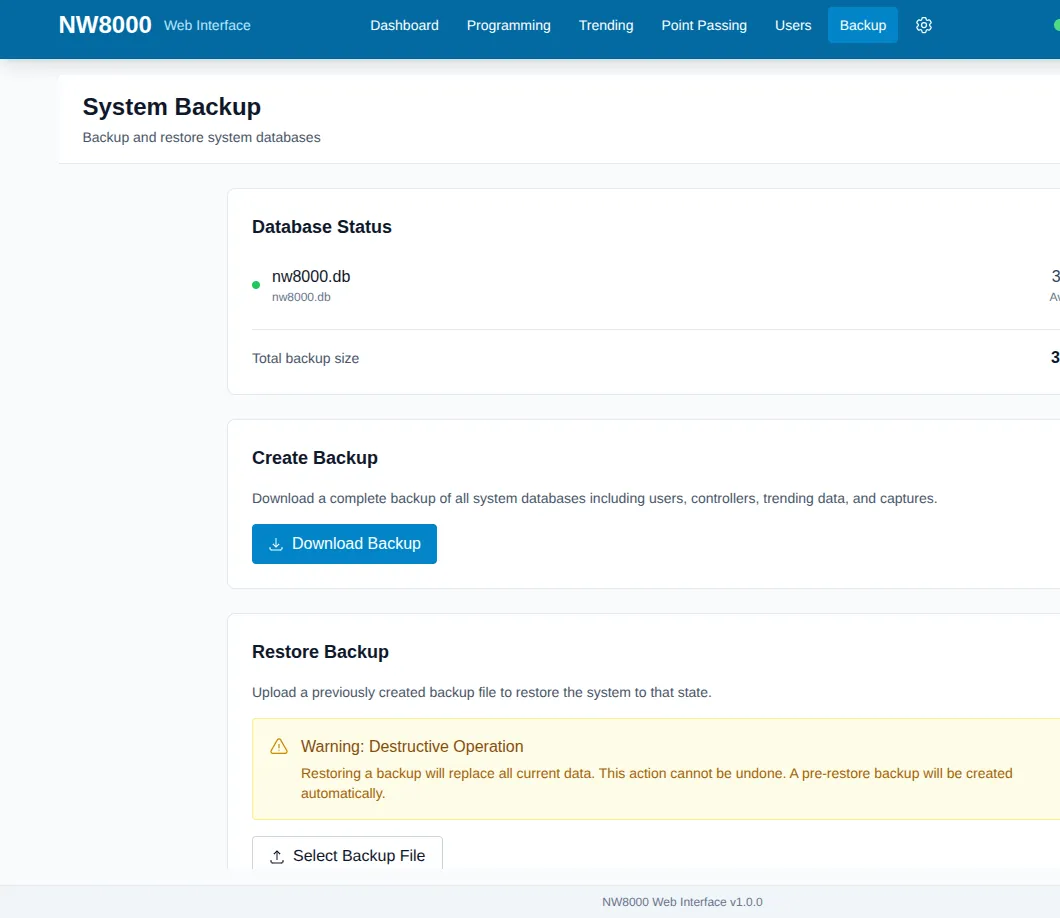Click the download arrow icon on Download Backup
Screen dimensions: 1060x918
[276, 544]
